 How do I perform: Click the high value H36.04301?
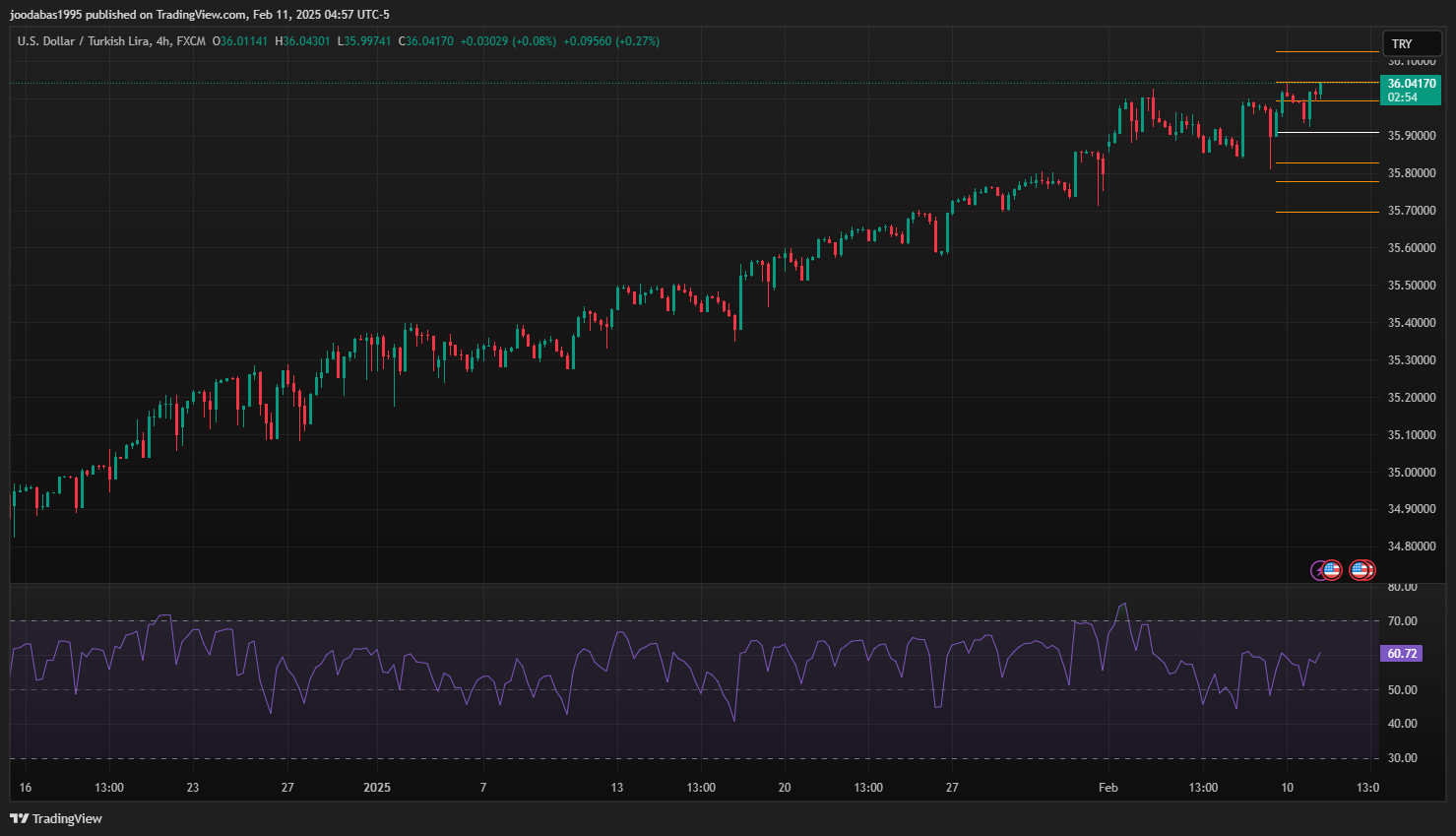[302, 41]
